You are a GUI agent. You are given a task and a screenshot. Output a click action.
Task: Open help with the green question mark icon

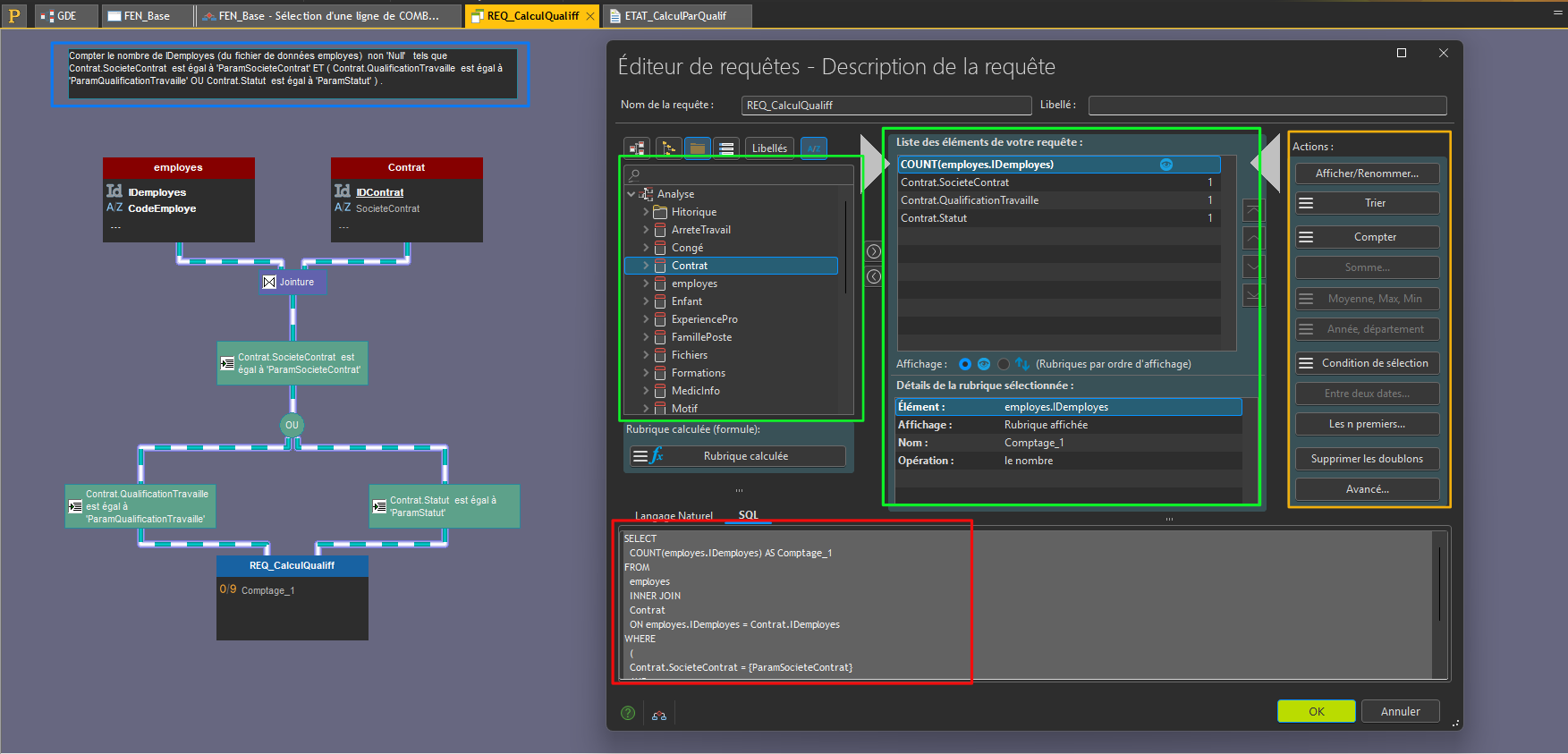coord(628,713)
